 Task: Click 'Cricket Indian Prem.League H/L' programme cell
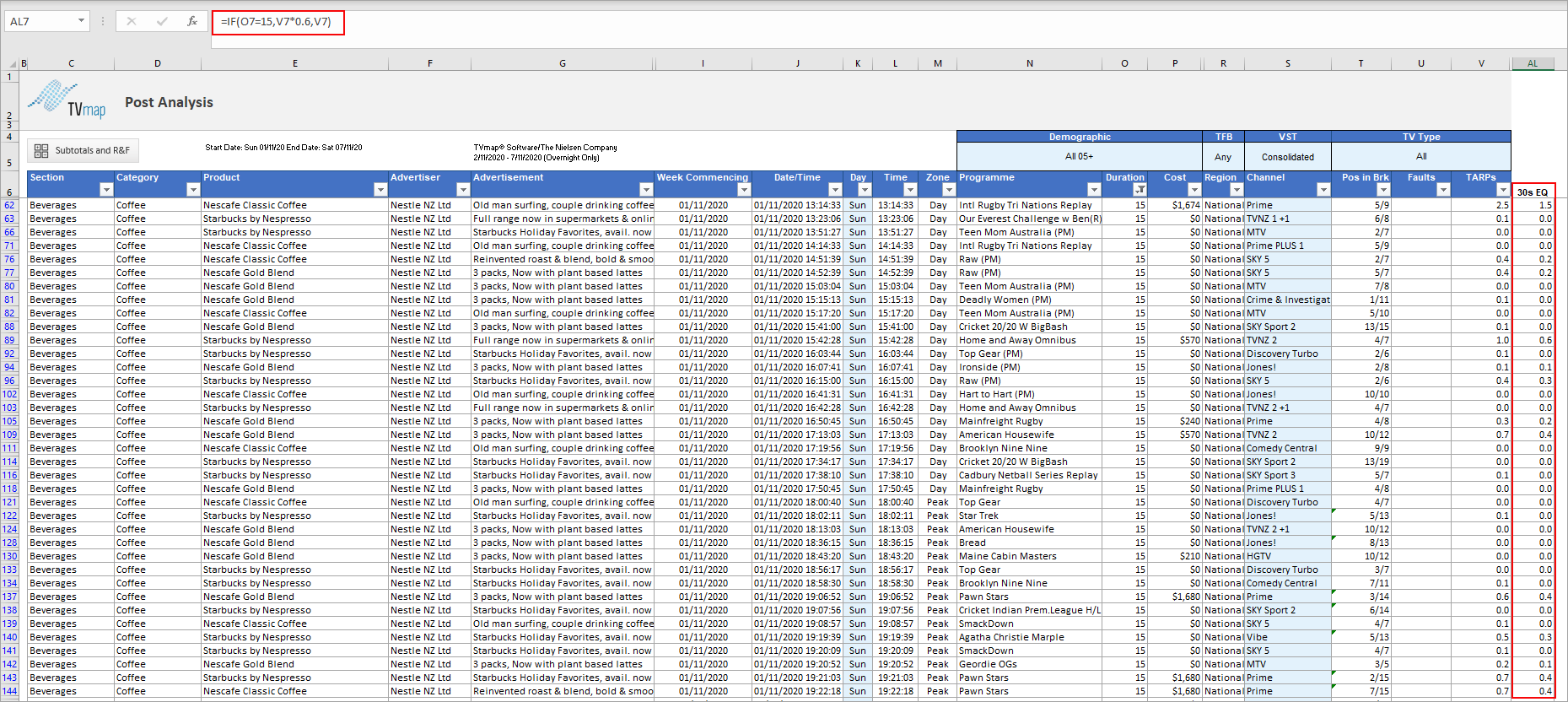(1030, 610)
